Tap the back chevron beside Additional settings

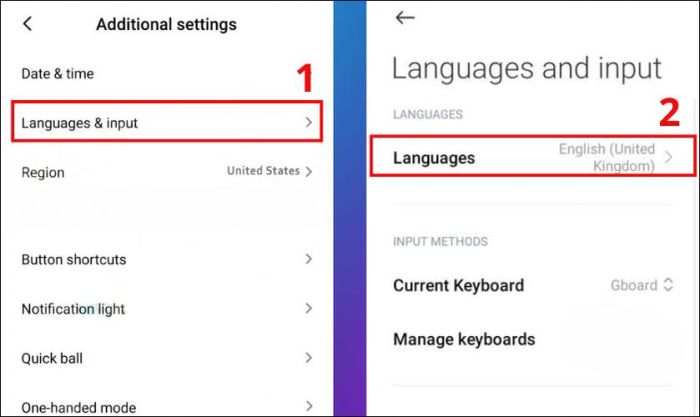point(27,24)
